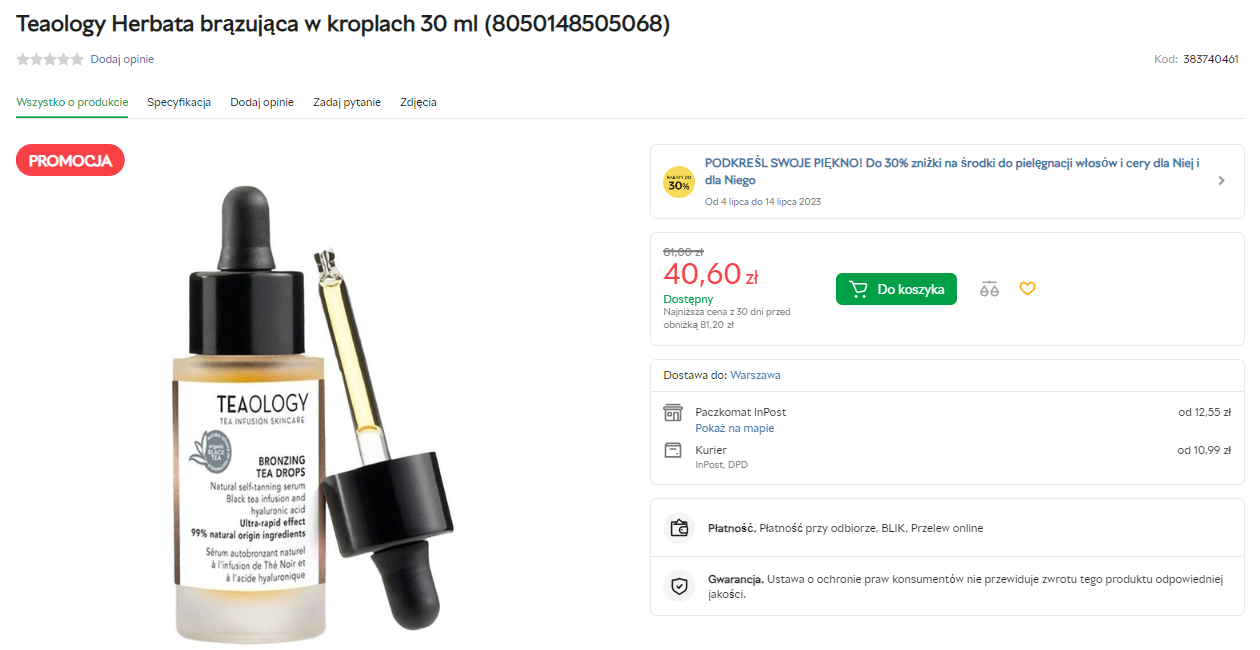The height and width of the screenshot is (650, 1260).
Task: Click the star rating icons
Action: pos(50,59)
